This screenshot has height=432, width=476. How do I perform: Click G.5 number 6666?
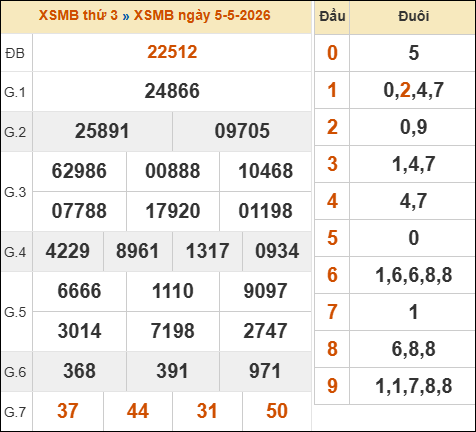point(79,291)
